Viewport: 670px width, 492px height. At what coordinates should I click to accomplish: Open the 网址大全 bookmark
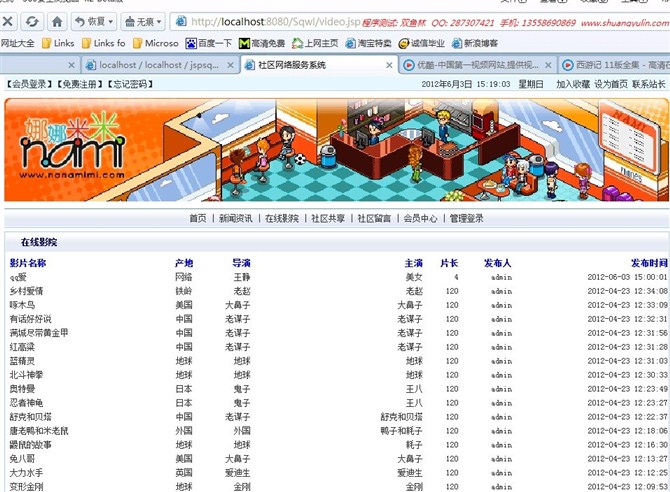pos(18,43)
